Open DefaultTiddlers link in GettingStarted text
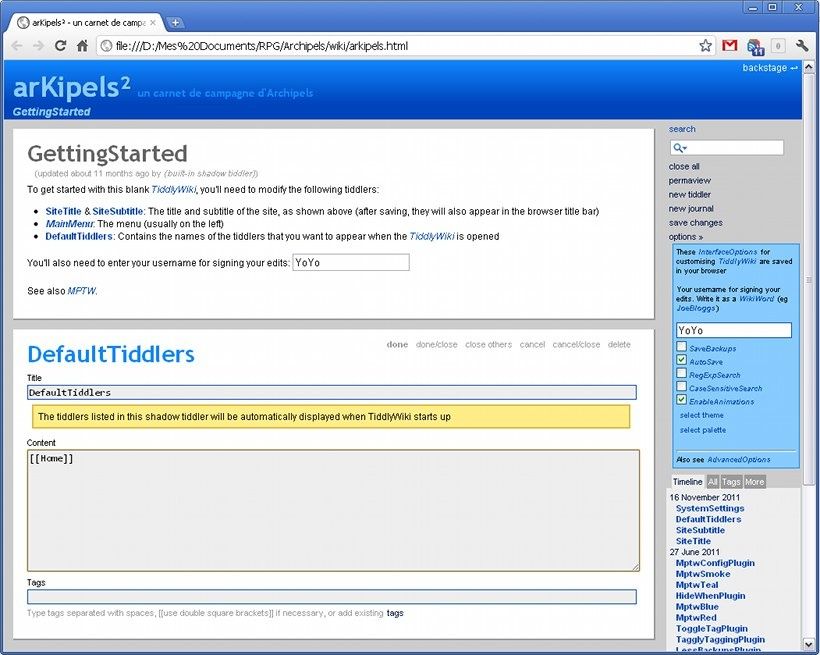The height and width of the screenshot is (655, 820). click(79, 236)
